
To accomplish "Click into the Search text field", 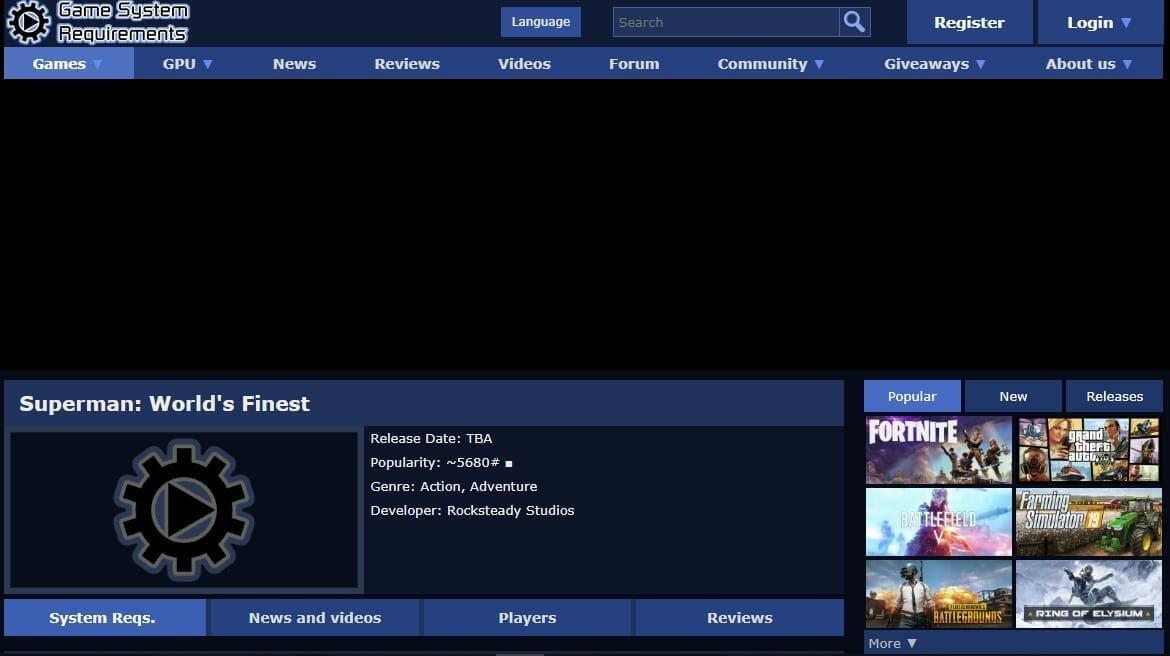I will (725, 22).
